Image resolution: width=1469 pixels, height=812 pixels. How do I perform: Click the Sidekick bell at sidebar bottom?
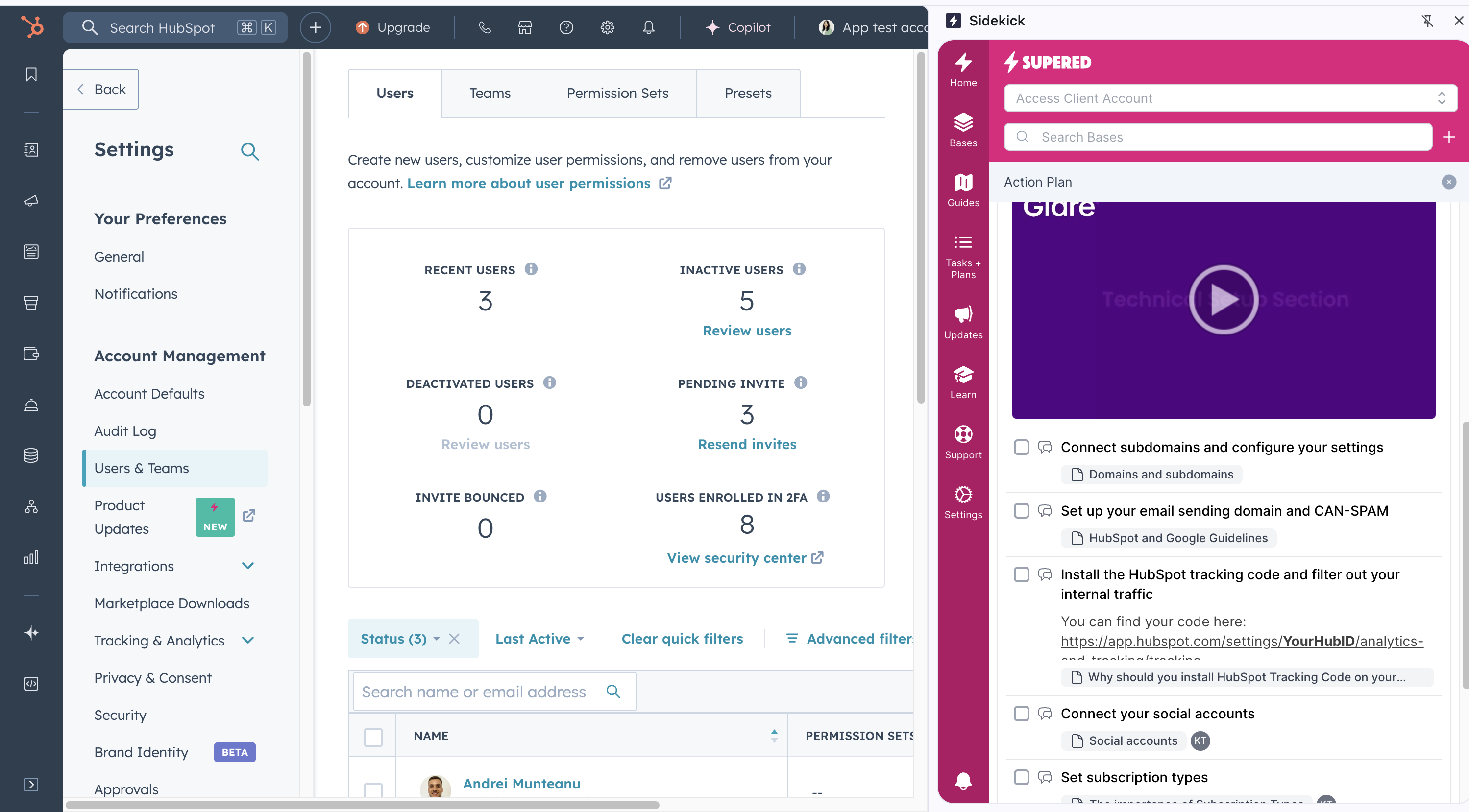tap(963, 780)
